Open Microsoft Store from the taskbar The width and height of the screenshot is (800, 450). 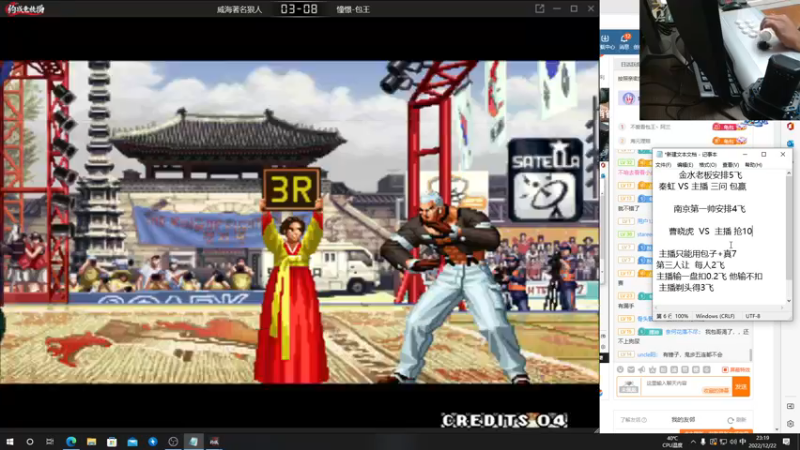pyautogui.click(x=112, y=441)
